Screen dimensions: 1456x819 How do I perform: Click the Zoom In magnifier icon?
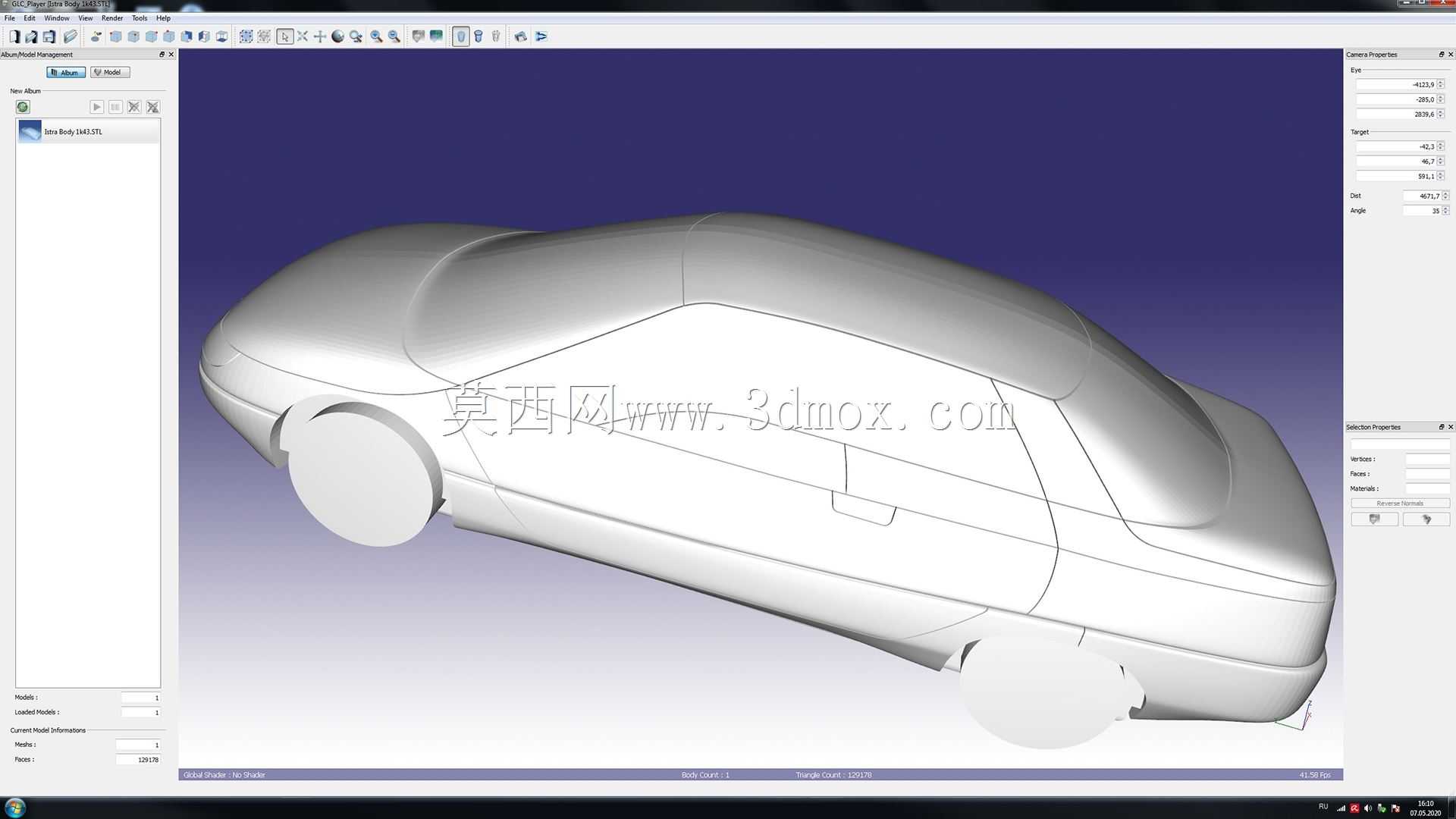coord(376,36)
